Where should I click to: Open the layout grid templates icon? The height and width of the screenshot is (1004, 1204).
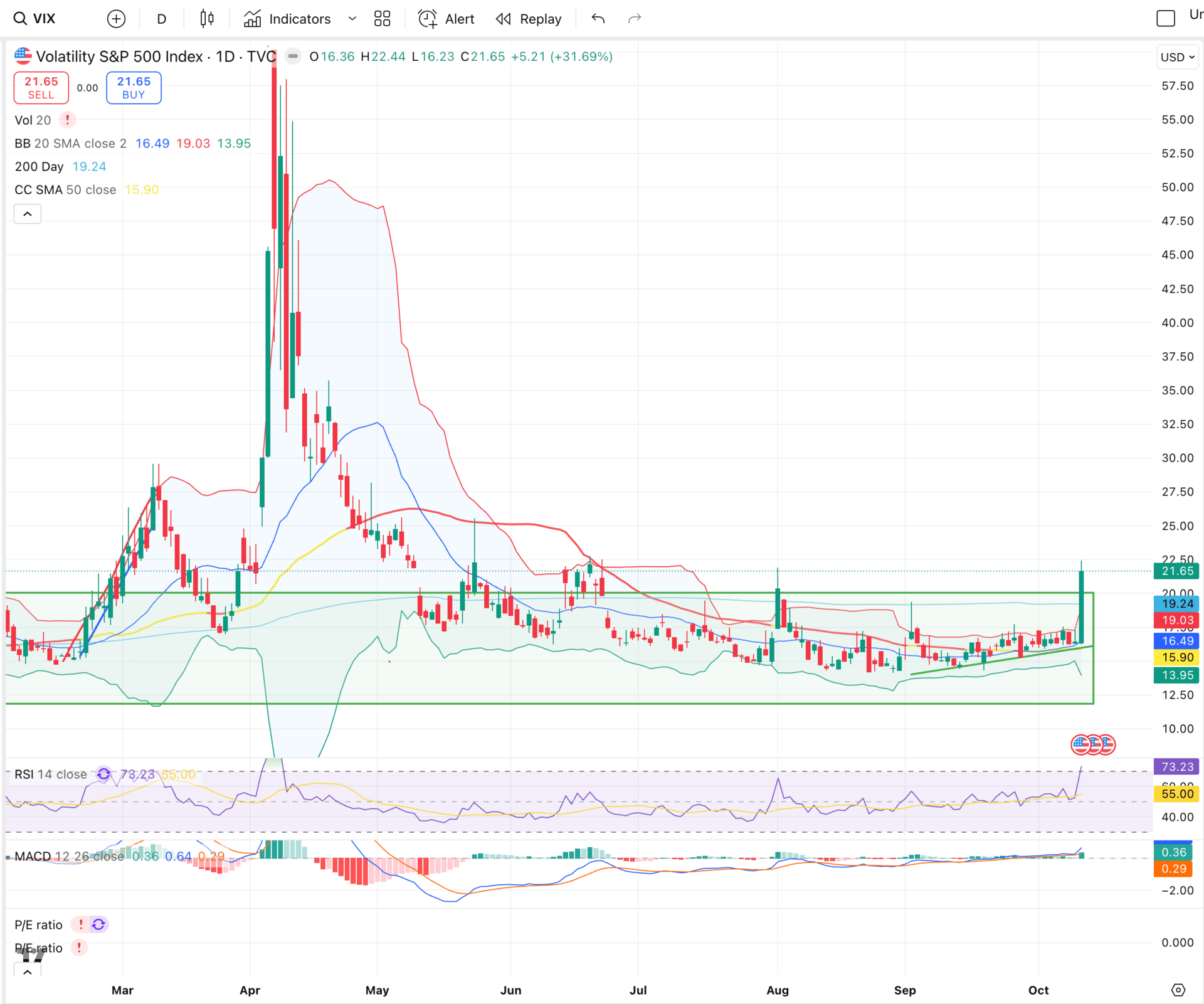[x=382, y=19]
